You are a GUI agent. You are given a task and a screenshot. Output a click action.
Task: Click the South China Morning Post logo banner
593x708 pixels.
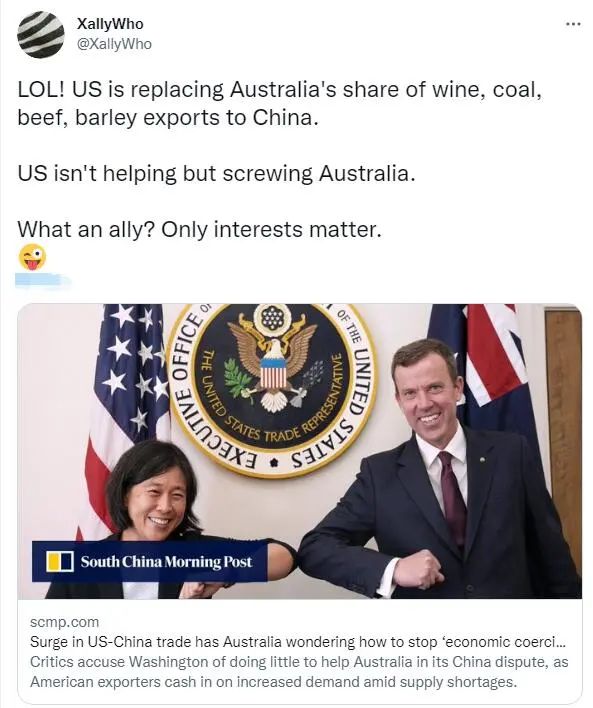point(150,561)
